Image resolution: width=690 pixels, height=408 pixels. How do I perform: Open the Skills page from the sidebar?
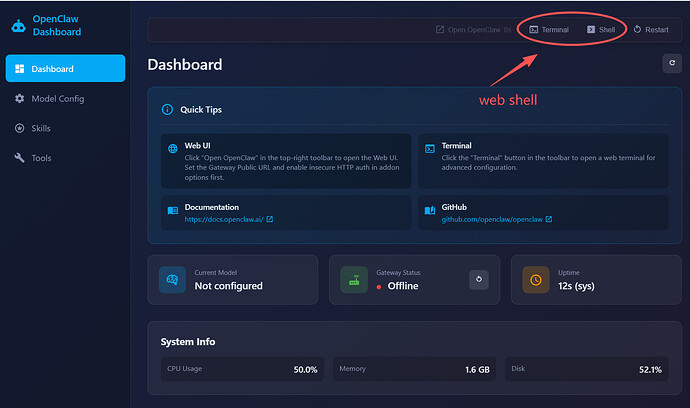coord(65,128)
